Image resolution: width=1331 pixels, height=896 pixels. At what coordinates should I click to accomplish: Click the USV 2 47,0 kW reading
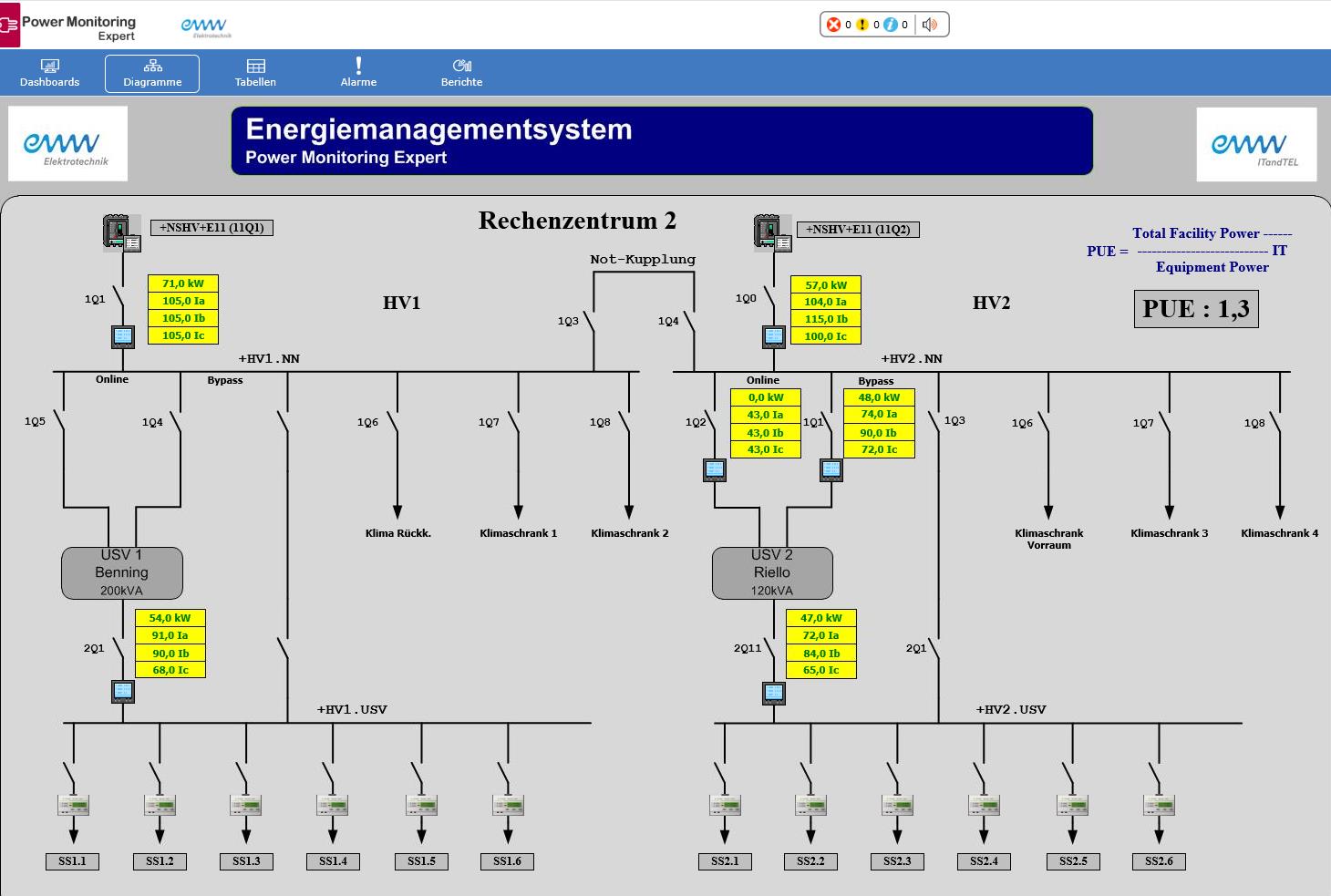coord(821,618)
